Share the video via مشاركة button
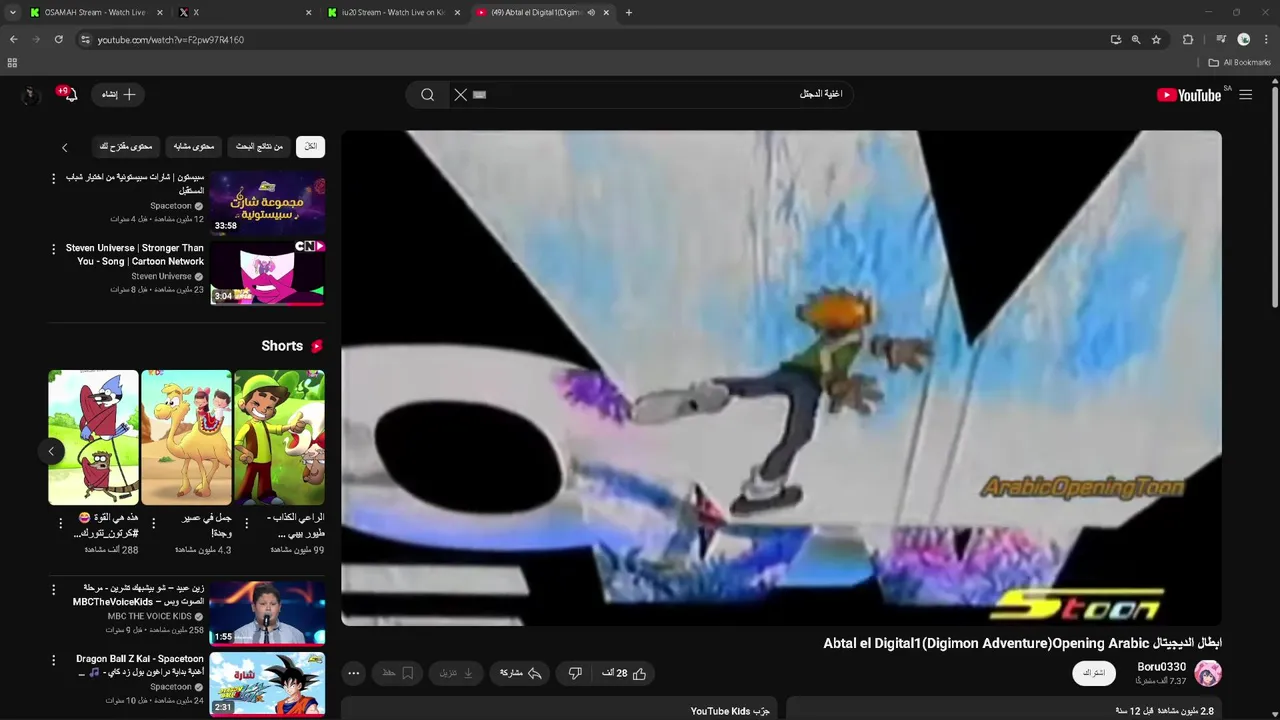The height and width of the screenshot is (720, 1280). pyautogui.click(x=521, y=673)
